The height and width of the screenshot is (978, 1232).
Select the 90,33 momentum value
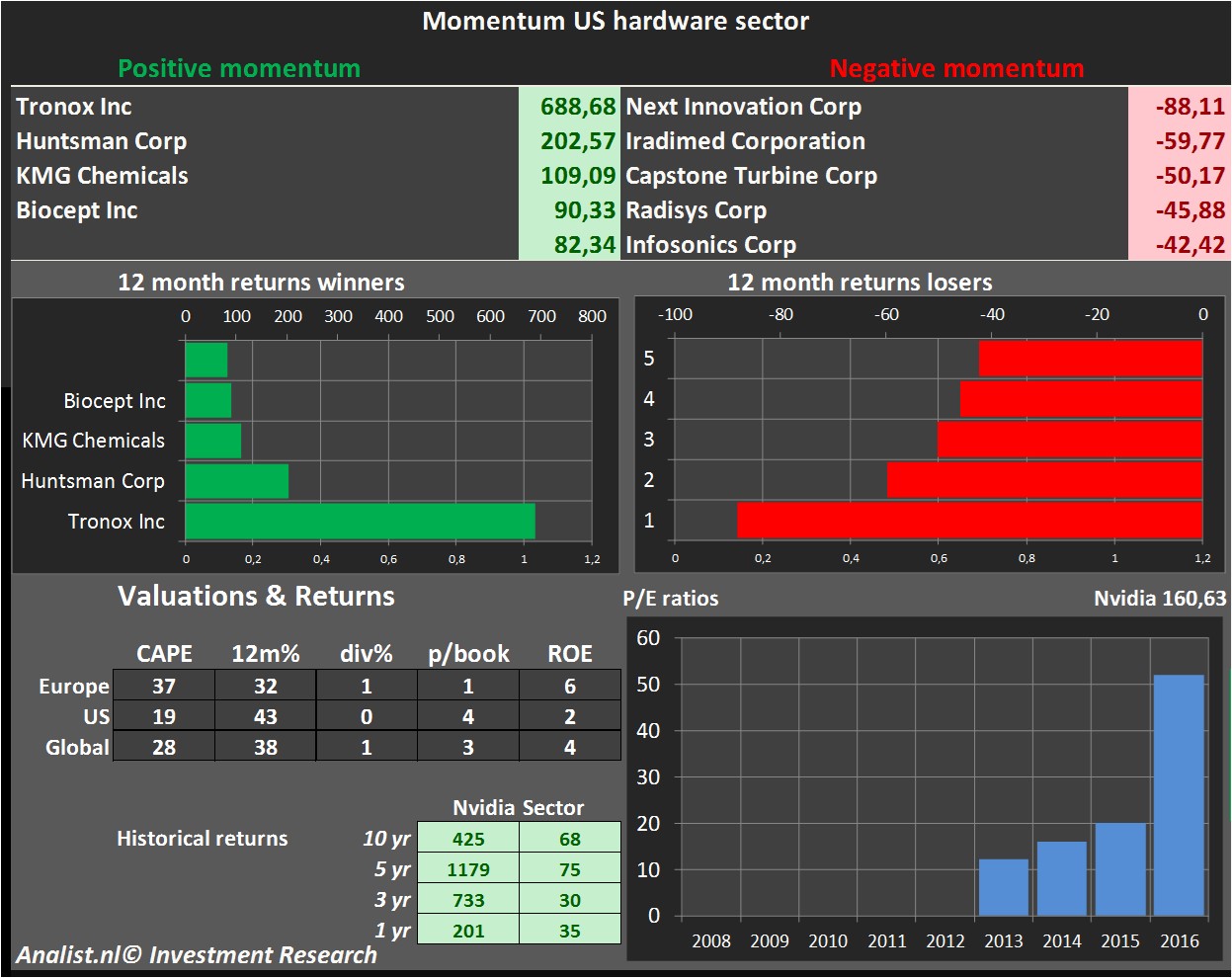[585, 210]
